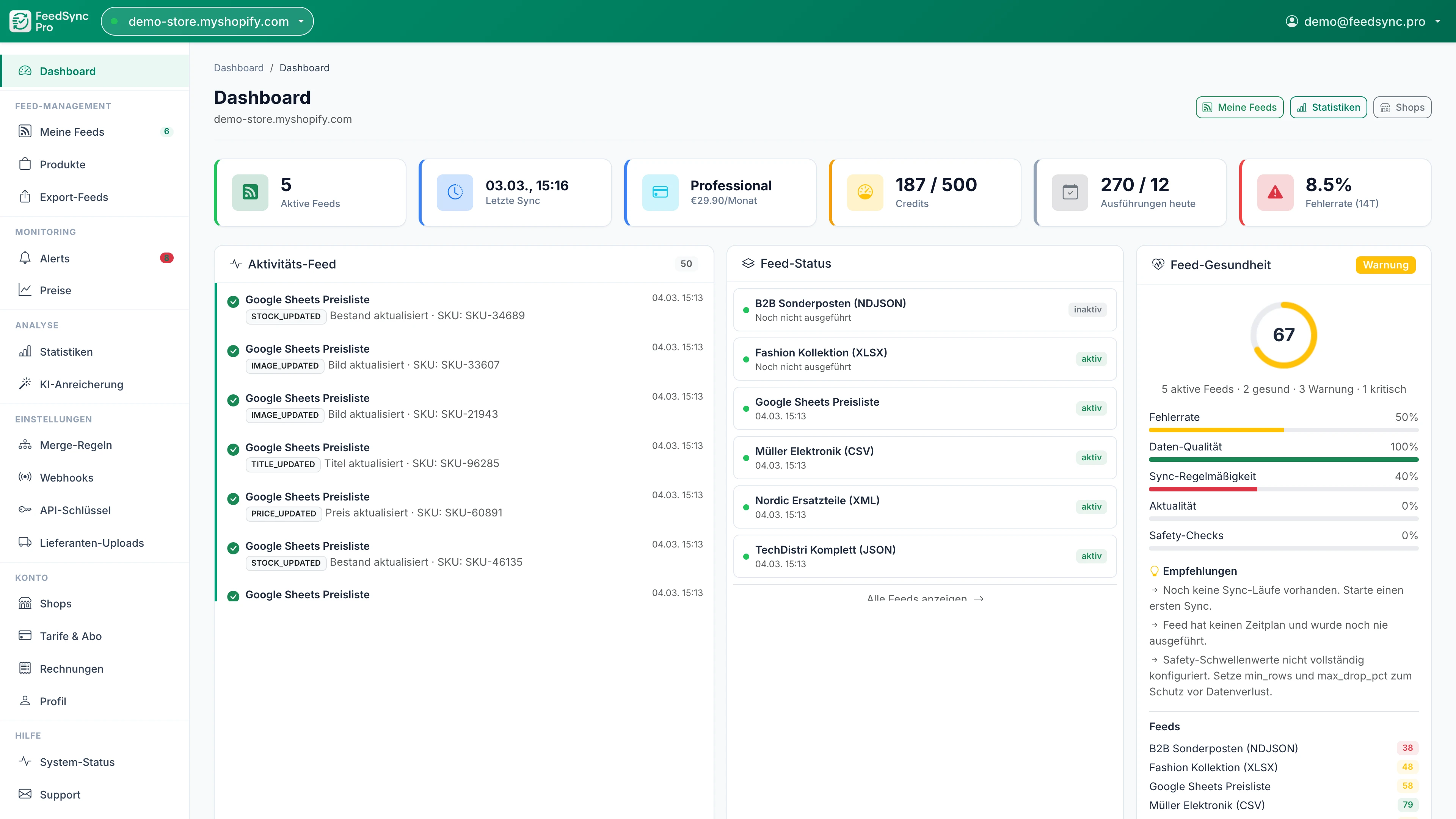Open the demo-store.myshopify.com store dropdown
The image size is (1456, 819).
[x=207, y=21]
